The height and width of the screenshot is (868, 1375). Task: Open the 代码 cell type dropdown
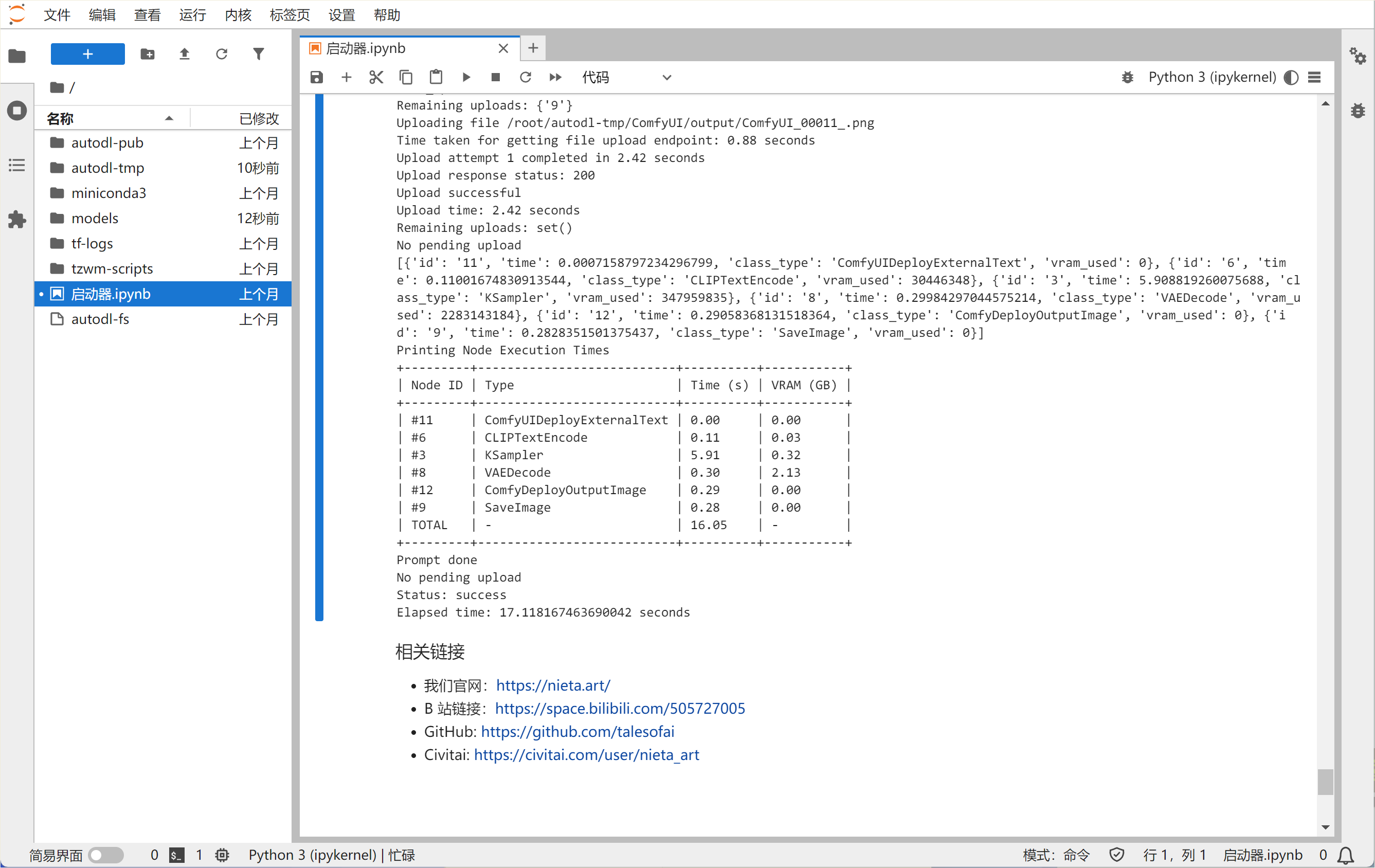click(x=626, y=77)
